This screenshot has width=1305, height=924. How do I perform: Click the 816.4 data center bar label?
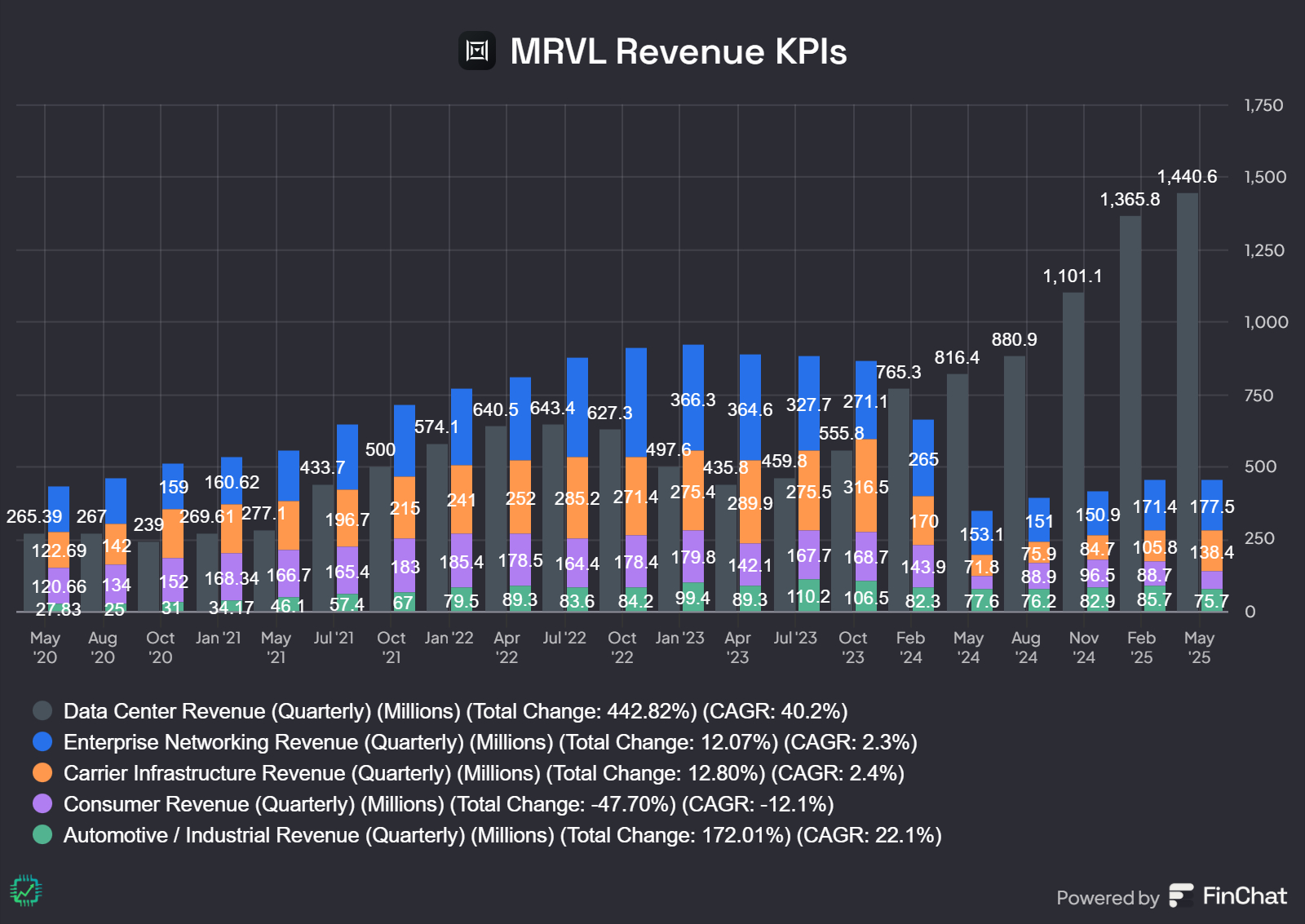point(957,357)
